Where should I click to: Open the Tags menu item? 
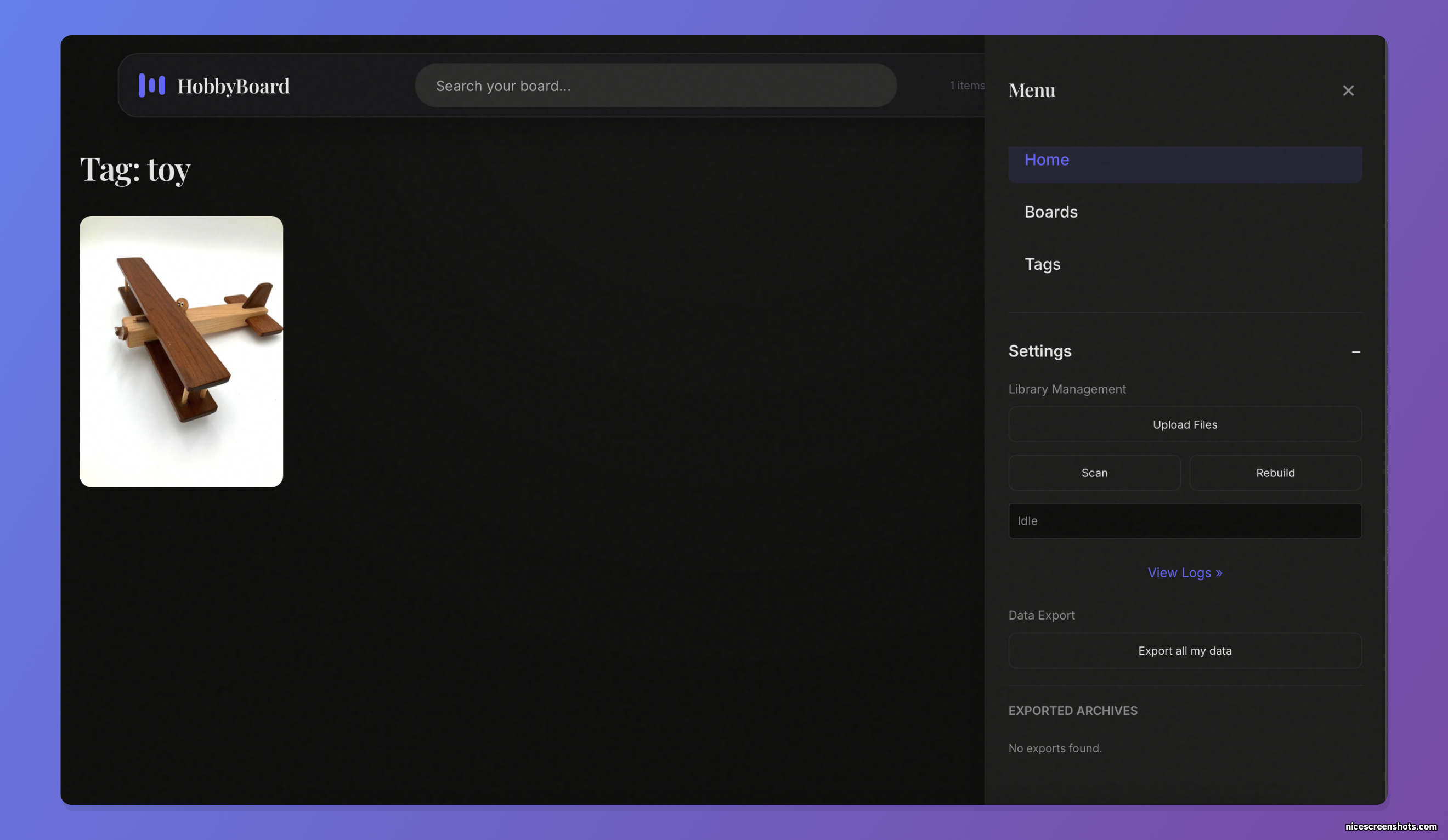1042,264
